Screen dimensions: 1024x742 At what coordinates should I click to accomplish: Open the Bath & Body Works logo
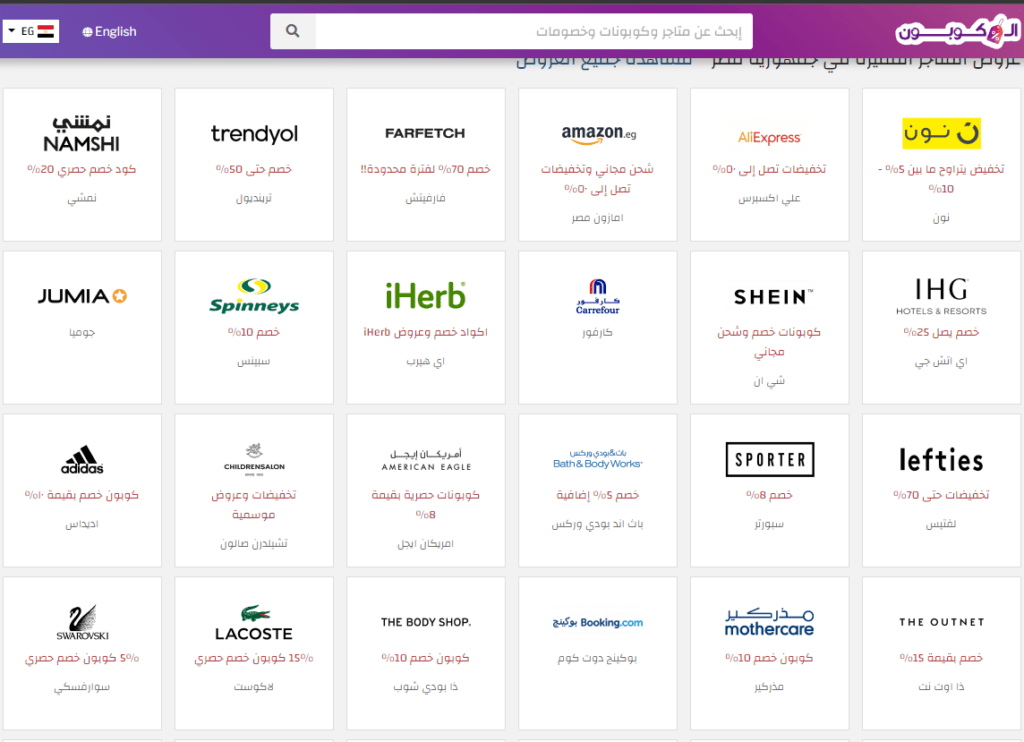(x=598, y=459)
